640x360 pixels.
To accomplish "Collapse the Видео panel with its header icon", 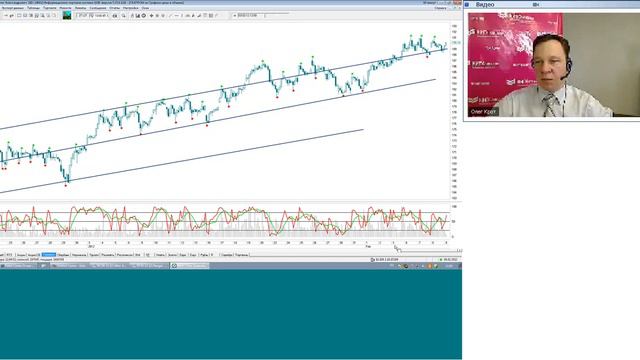I will click(467, 4).
